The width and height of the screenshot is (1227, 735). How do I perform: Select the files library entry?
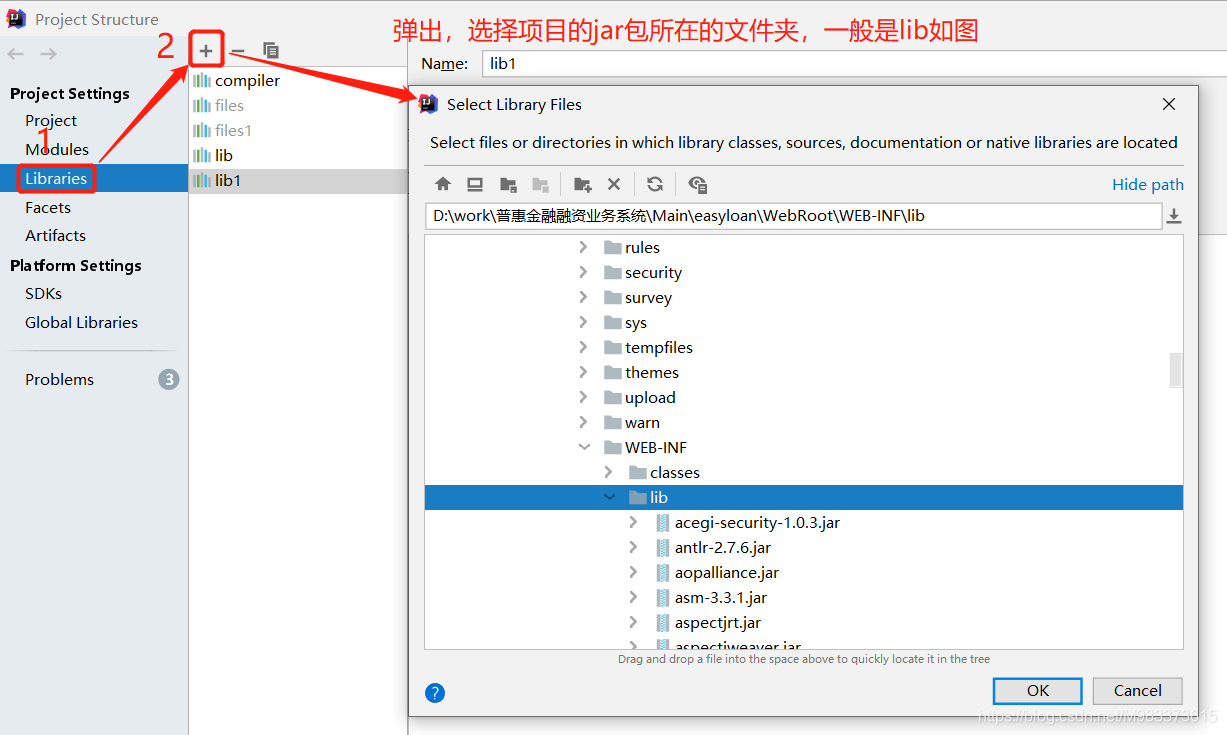pos(229,105)
